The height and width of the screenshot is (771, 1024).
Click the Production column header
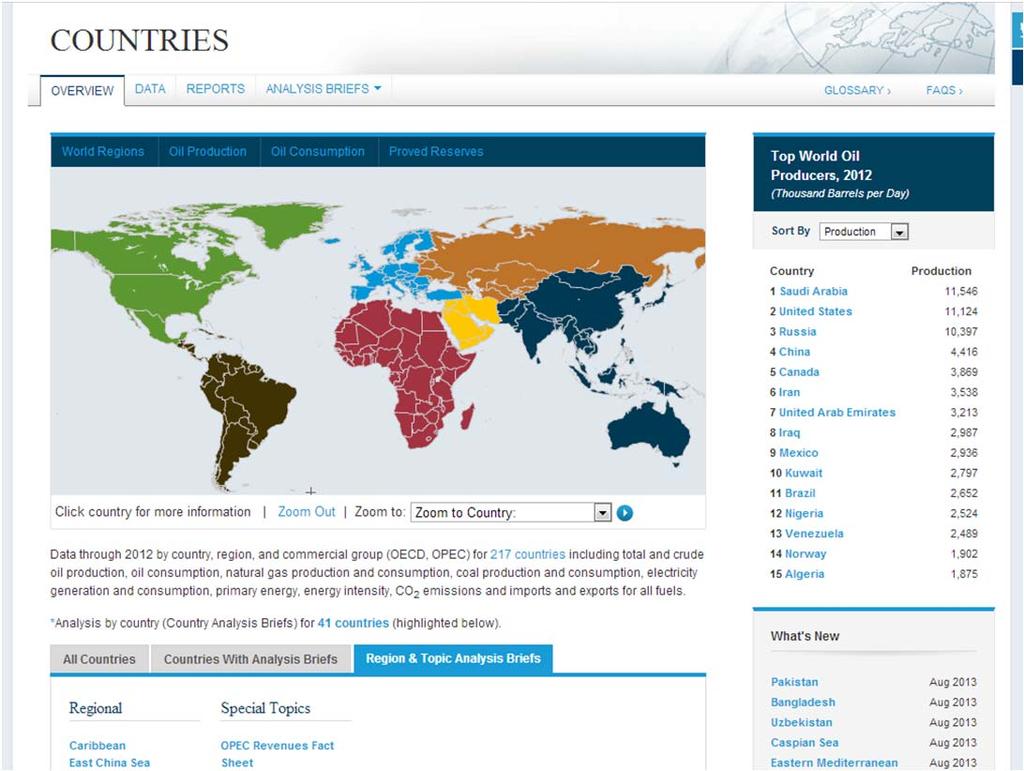(x=941, y=271)
